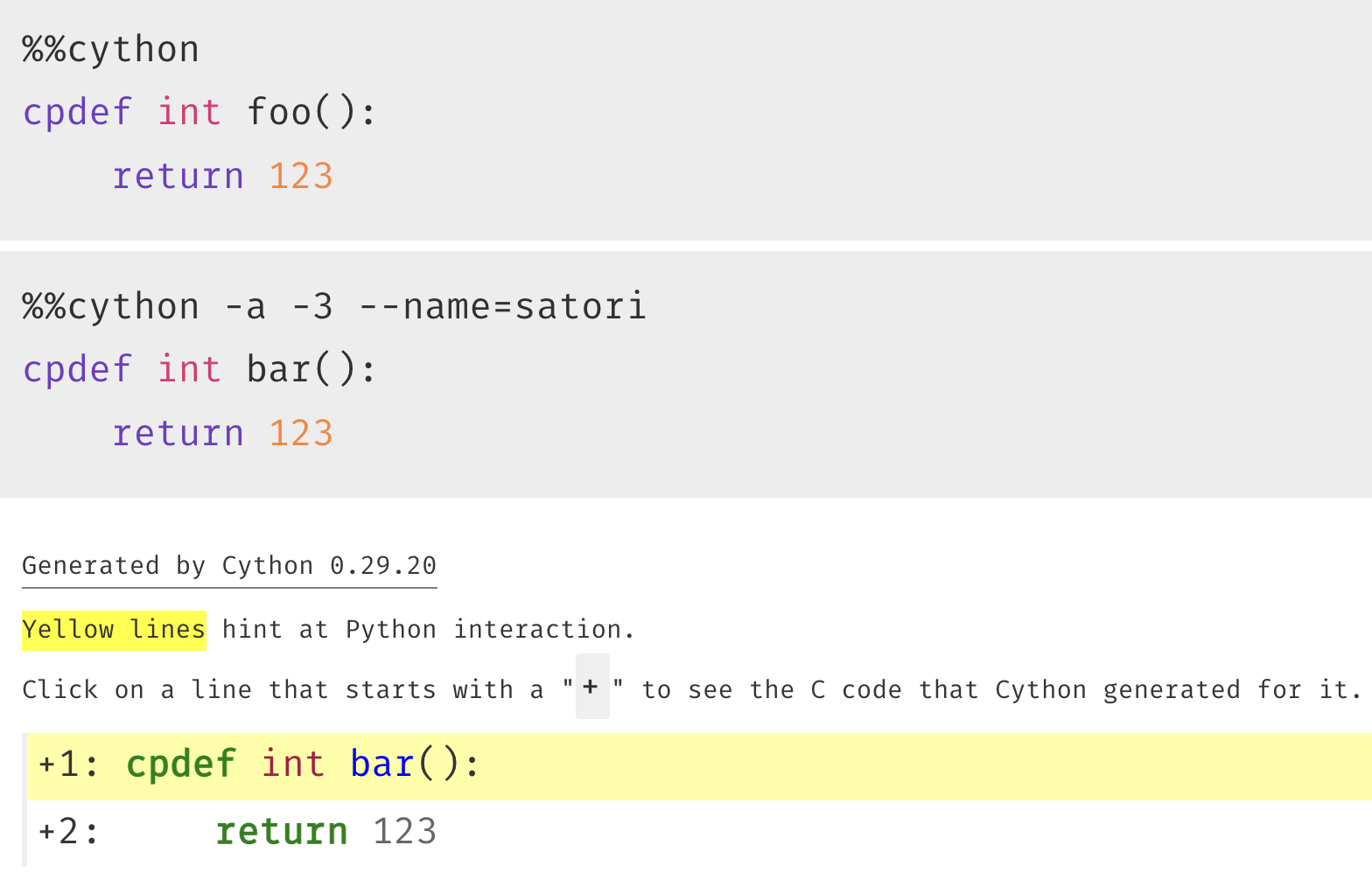
Task: Click the 'hint at Python interaction.' text
Action: click(428, 630)
